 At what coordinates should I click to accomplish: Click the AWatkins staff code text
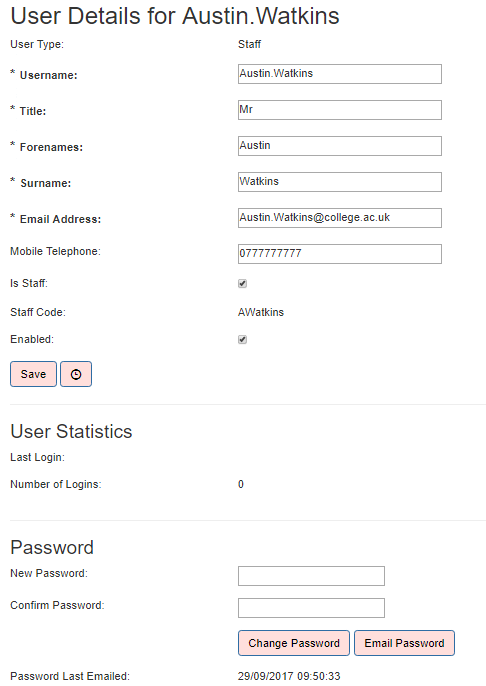pyautogui.click(x=261, y=312)
